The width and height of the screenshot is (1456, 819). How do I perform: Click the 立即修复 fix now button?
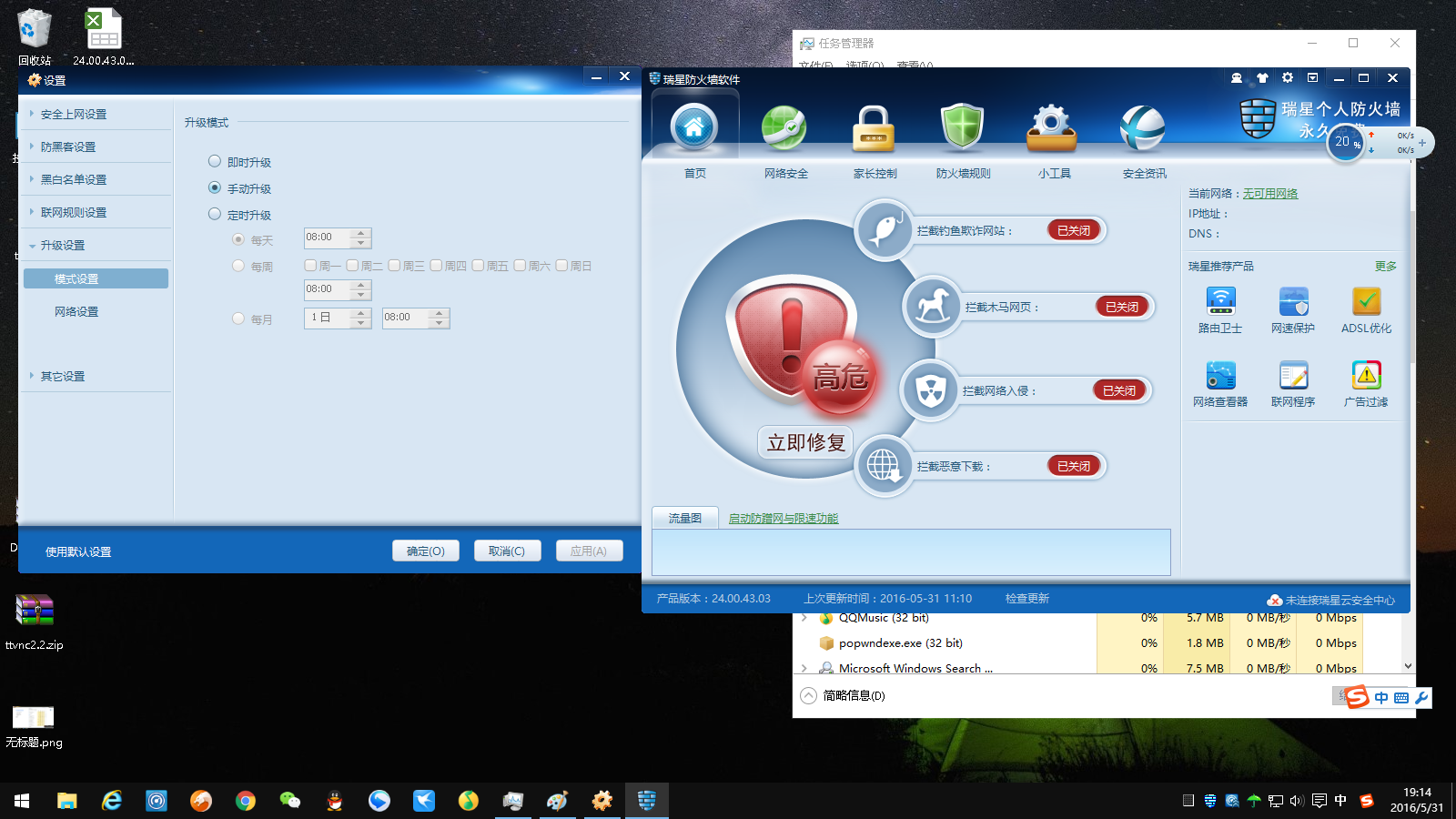(805, 442)
